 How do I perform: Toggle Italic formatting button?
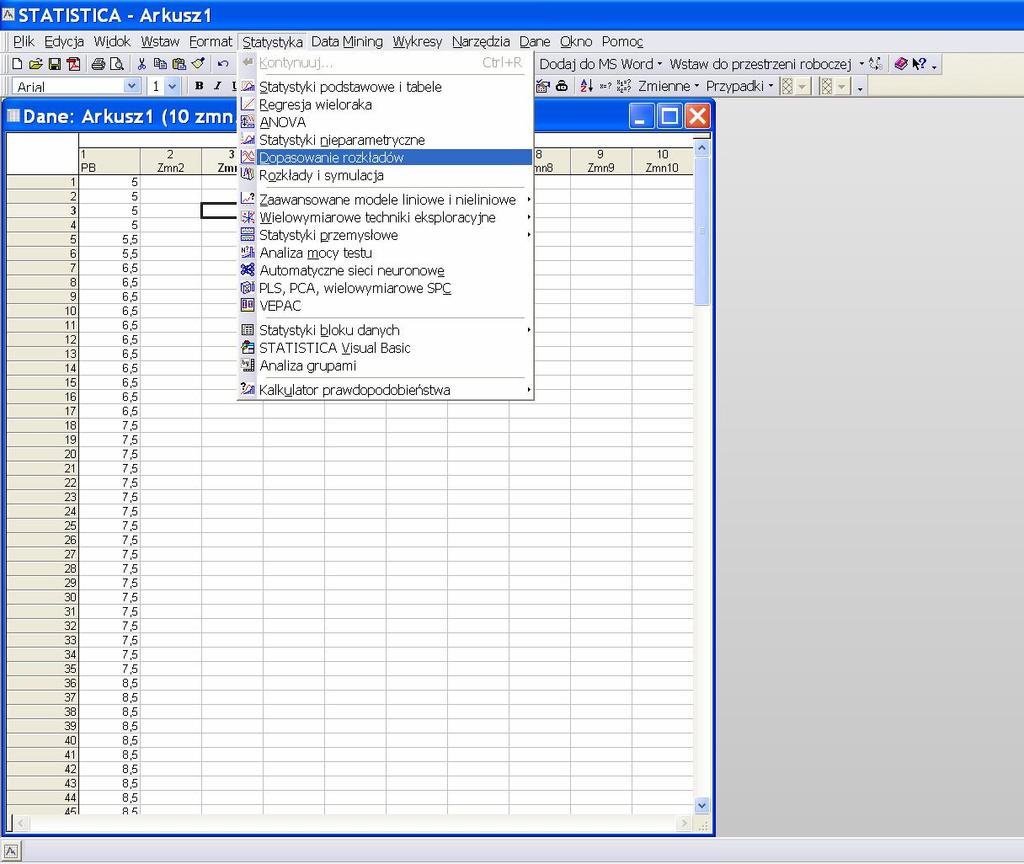pyautogui.click(x=217, y=86)
